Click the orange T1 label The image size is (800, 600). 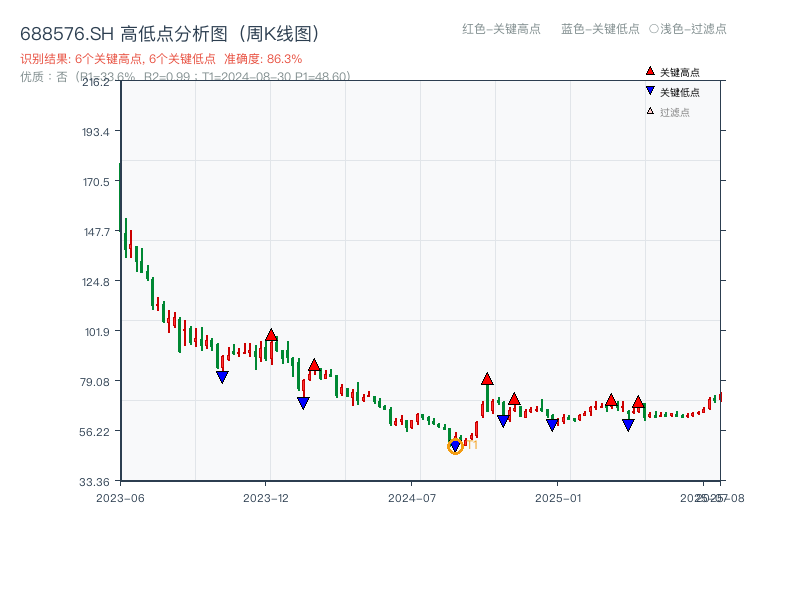point(472,445)
